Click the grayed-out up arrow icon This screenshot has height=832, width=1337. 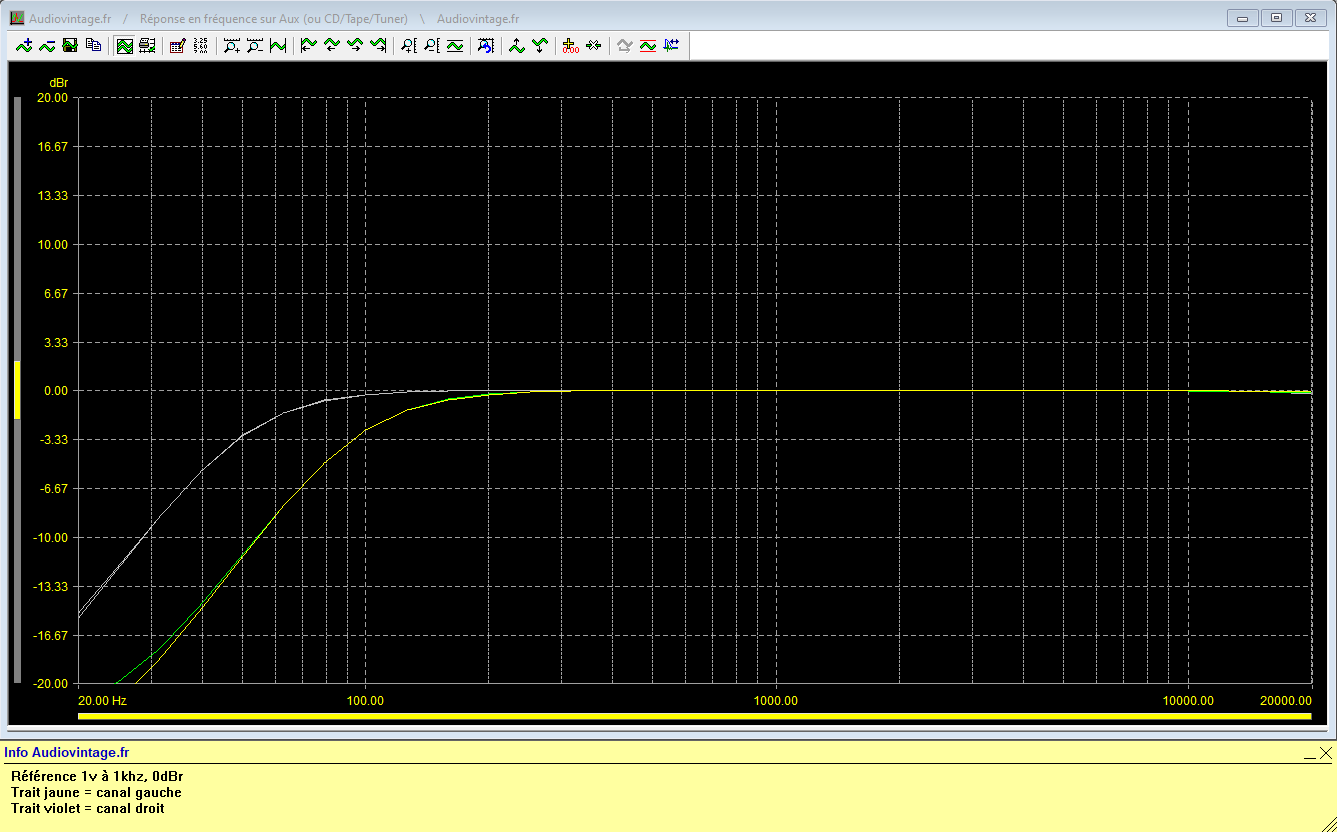point(624,45)
